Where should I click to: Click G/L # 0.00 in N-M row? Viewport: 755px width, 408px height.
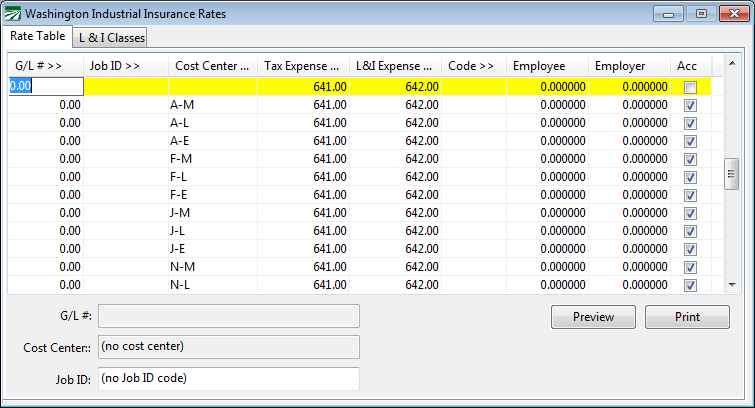(x=46, y=267)
